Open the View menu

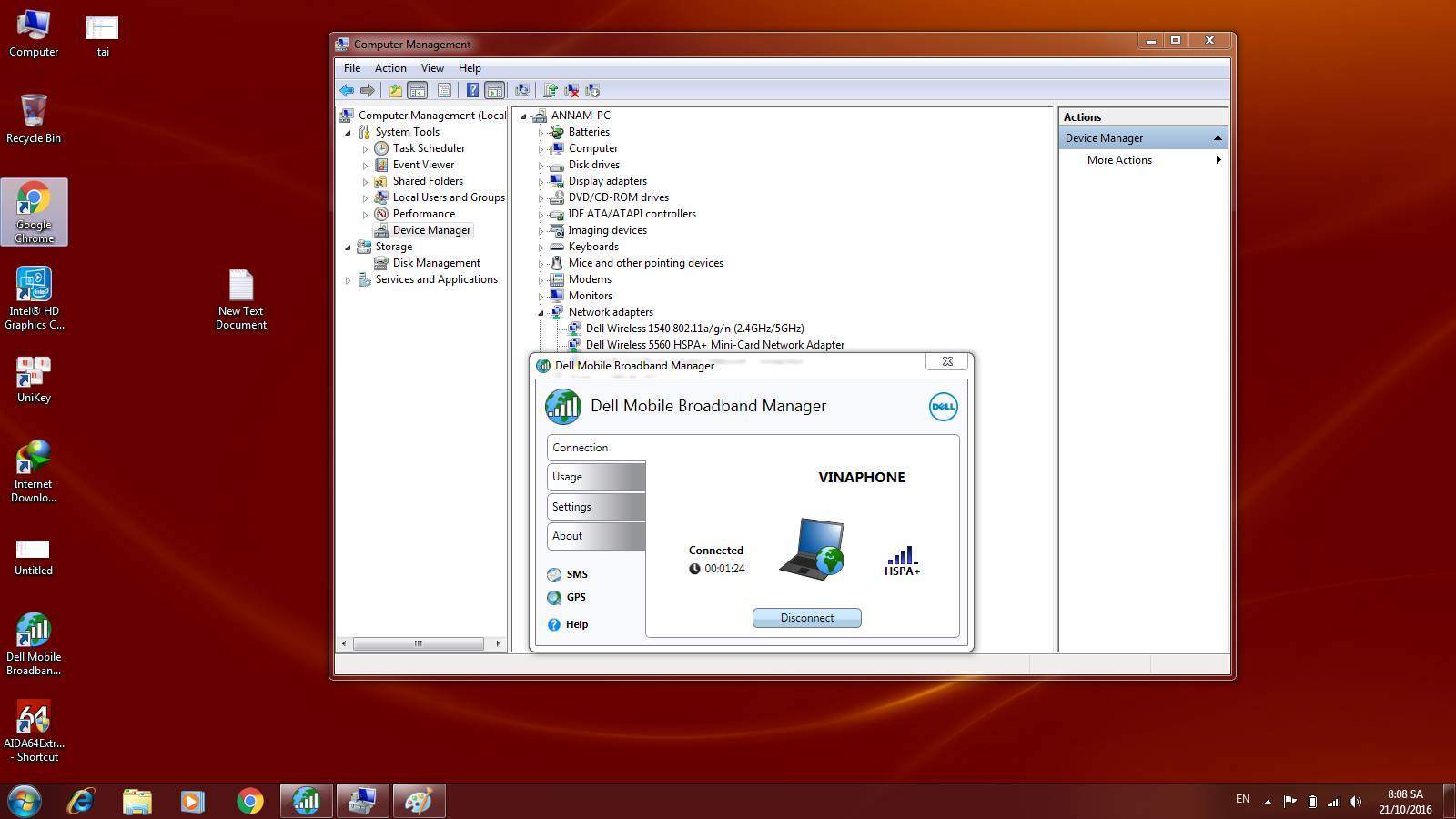coord(432,68)
